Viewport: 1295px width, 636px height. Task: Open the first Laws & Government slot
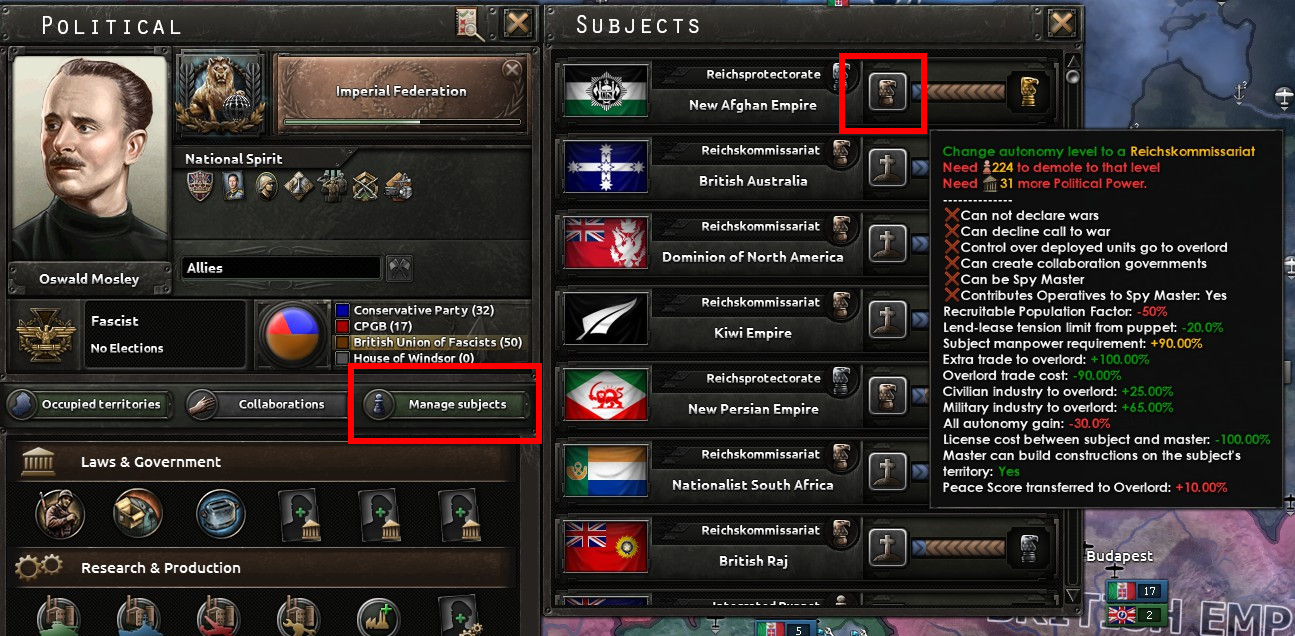point(60,512)
